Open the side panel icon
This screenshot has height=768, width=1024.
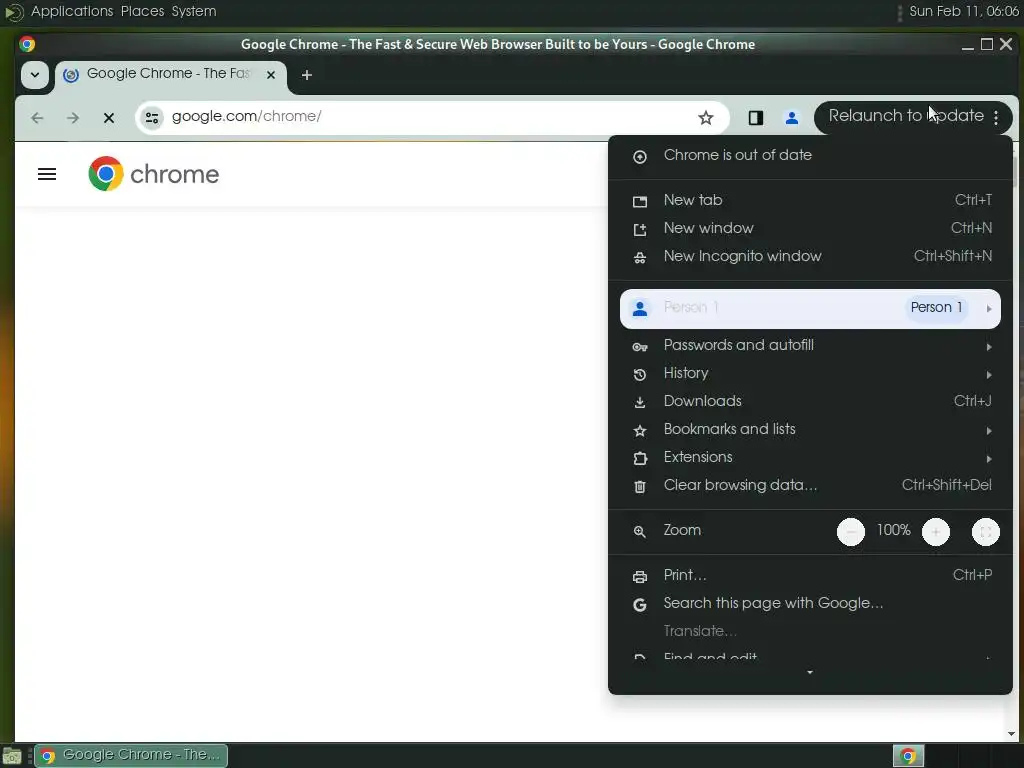(x=756, y=118)
